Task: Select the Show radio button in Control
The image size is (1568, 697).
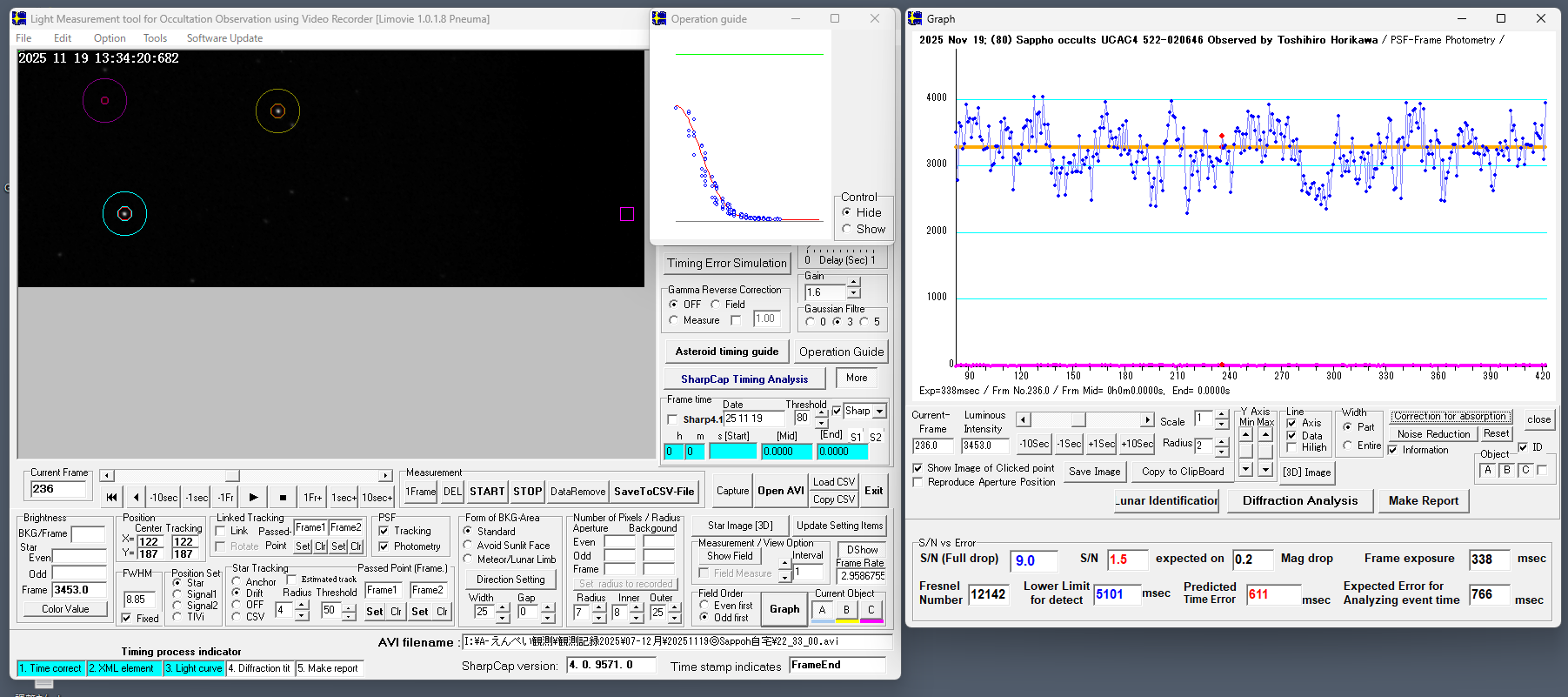Action: pyautogui.click(x=847, y=230)
